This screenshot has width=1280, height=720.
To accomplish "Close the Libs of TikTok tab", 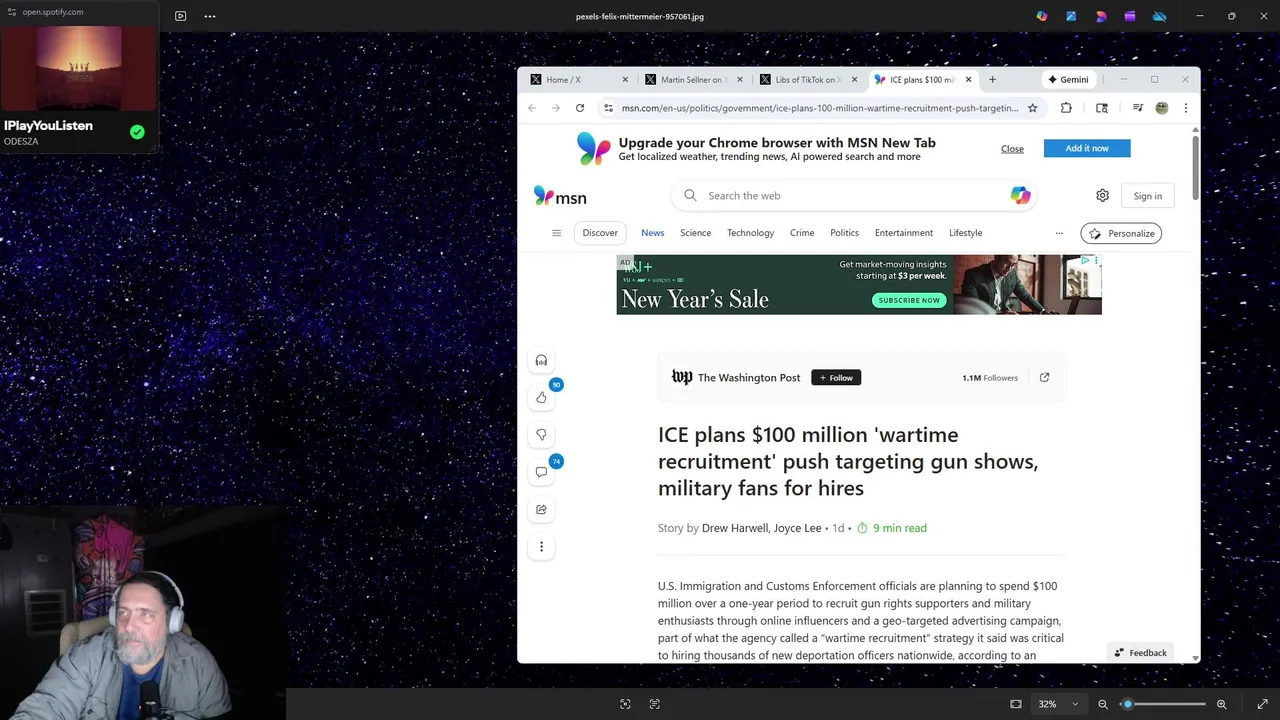I will 855,80.
